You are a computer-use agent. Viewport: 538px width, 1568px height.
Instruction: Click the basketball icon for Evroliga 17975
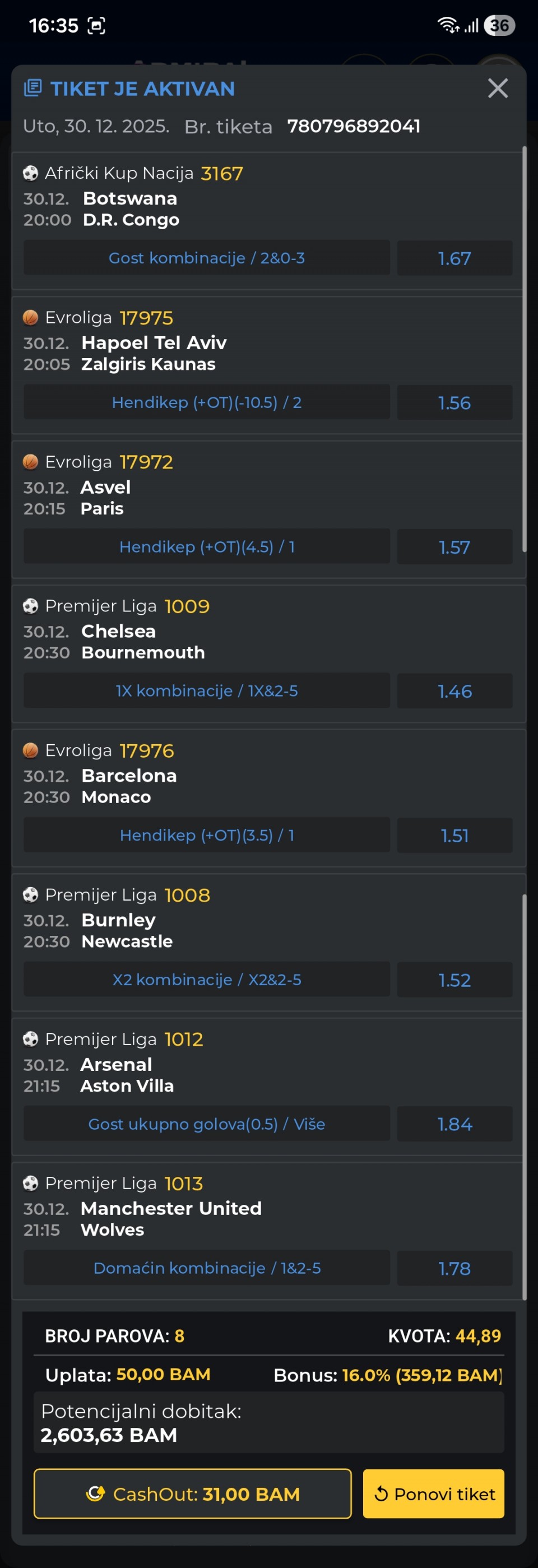(x=30, y=318)
